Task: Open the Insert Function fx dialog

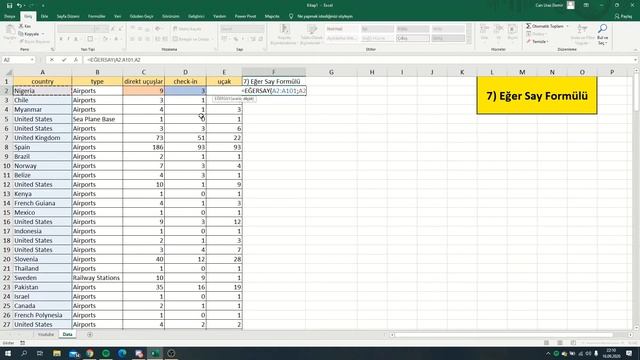Action: coord(76,60)
